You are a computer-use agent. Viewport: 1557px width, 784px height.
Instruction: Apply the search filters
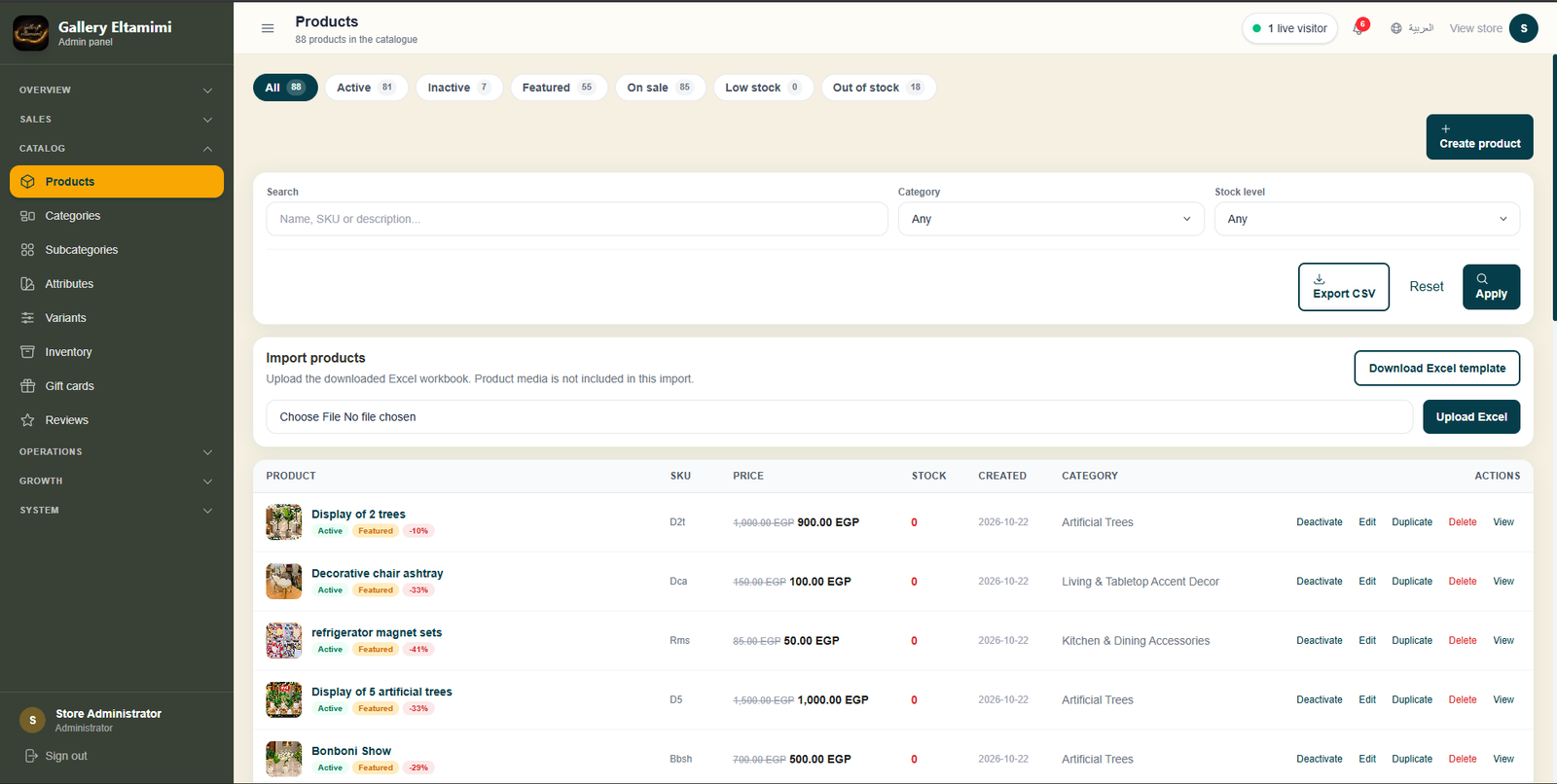[x=1491, y=287]
